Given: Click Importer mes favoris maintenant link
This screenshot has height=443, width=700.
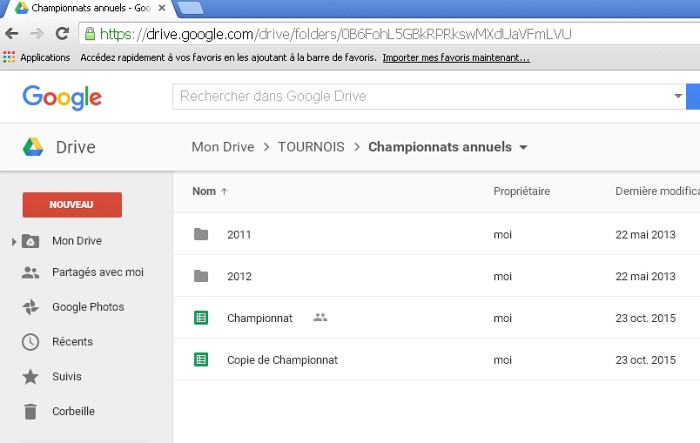Looking at the screenshot, I should pos(455,58).
